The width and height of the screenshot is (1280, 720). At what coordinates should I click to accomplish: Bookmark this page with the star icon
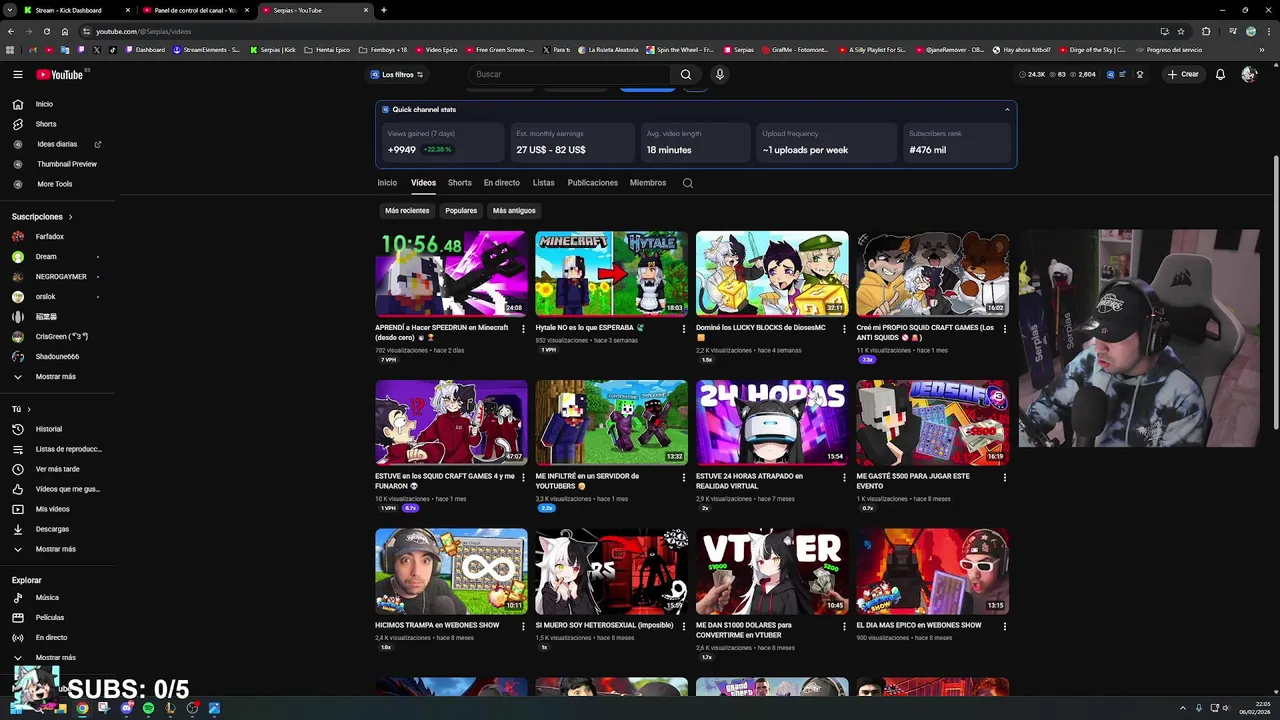[x=1181, y=31]
